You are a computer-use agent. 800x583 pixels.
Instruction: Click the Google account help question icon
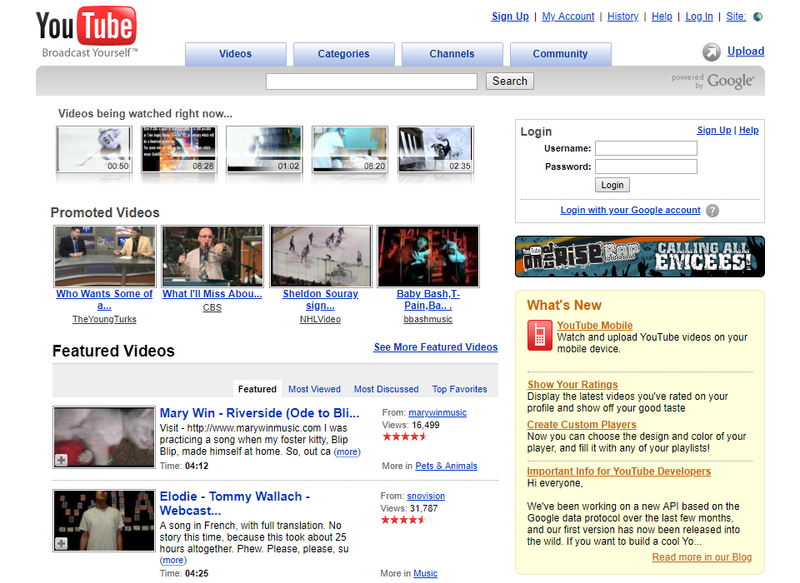[x=712, y=211]
